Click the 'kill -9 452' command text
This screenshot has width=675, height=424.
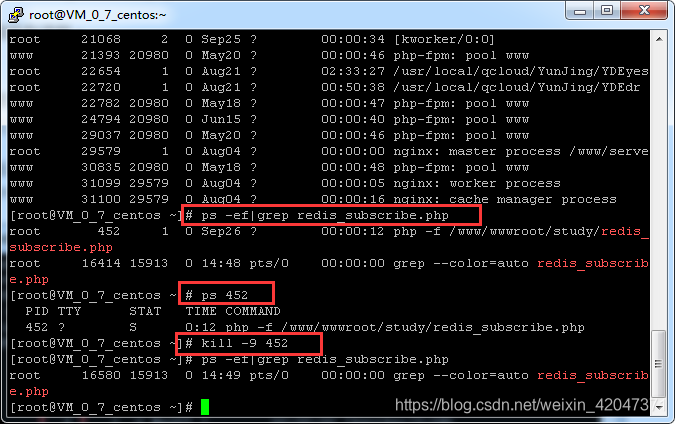click(x=245, y=344)
